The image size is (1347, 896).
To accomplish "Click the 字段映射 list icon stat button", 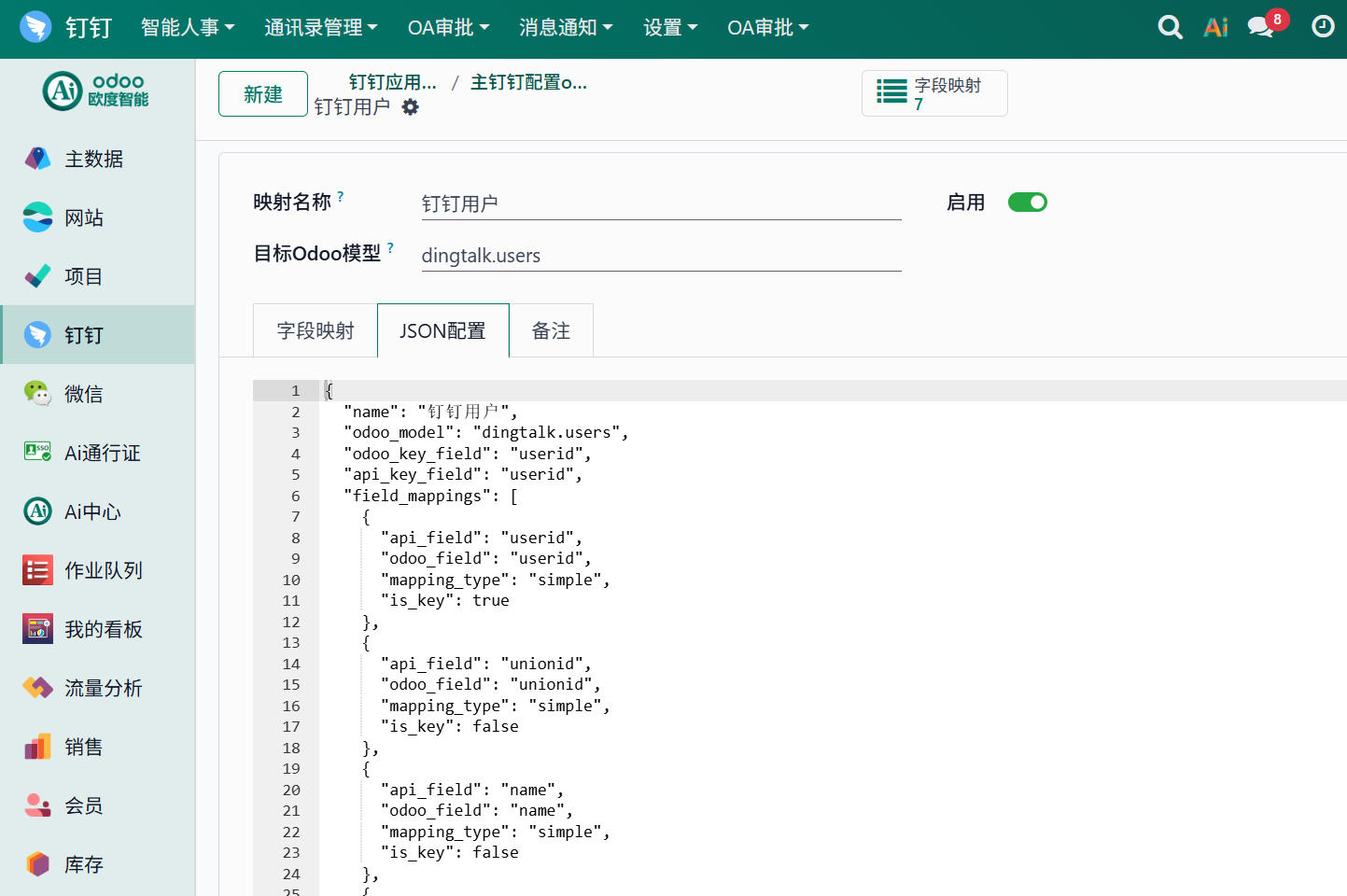I will pos(934,93).
